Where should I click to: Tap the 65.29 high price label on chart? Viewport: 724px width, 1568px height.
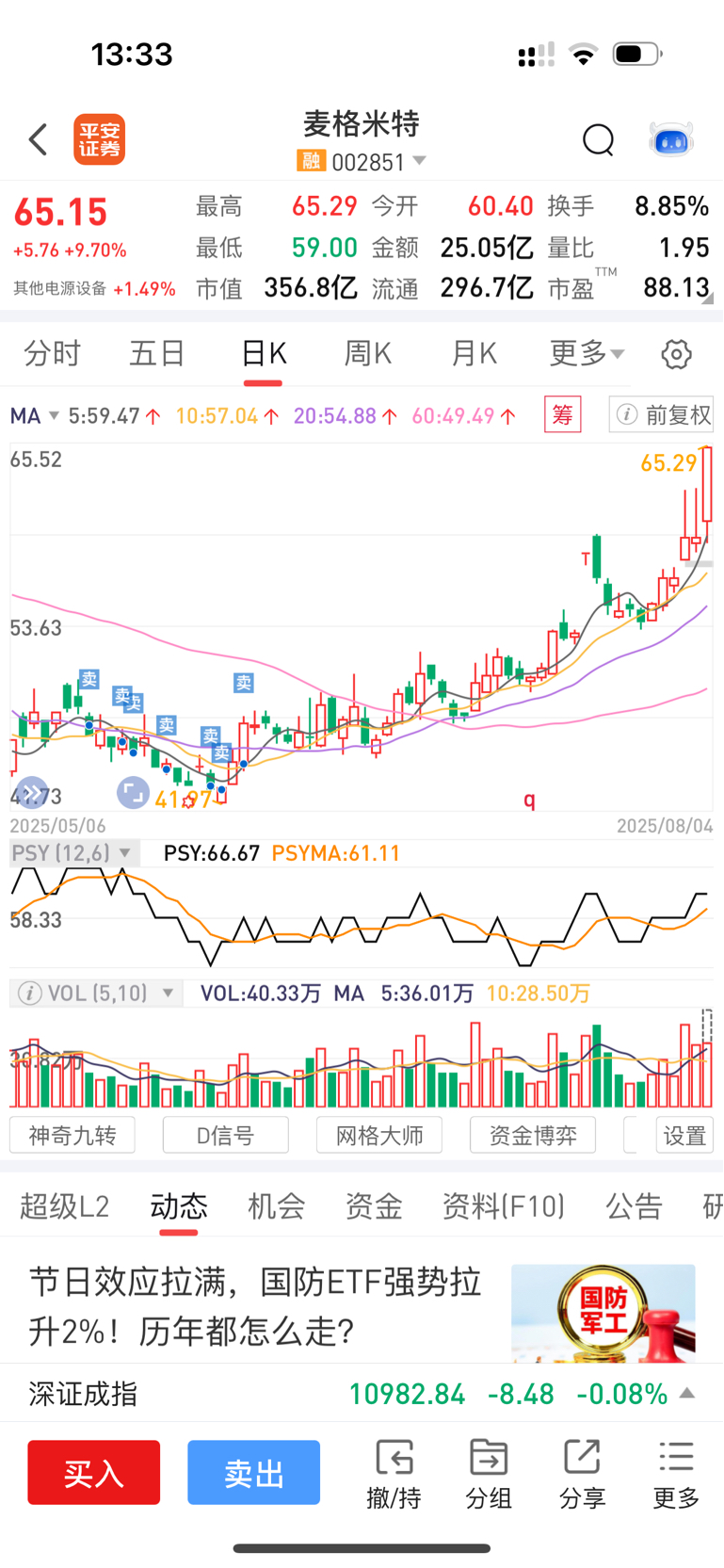(668, 462)
